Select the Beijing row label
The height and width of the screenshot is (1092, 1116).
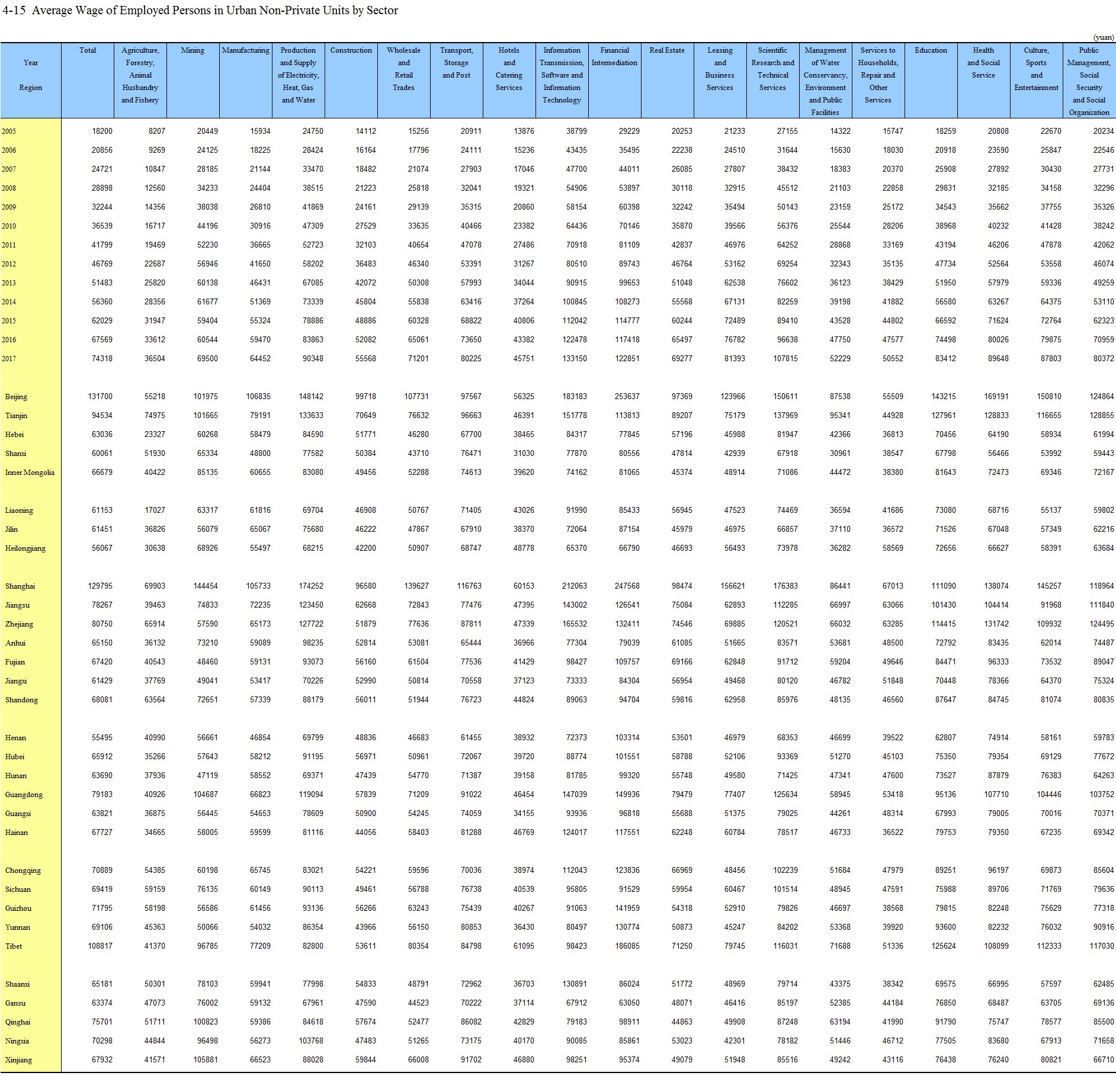coord(16,397)
